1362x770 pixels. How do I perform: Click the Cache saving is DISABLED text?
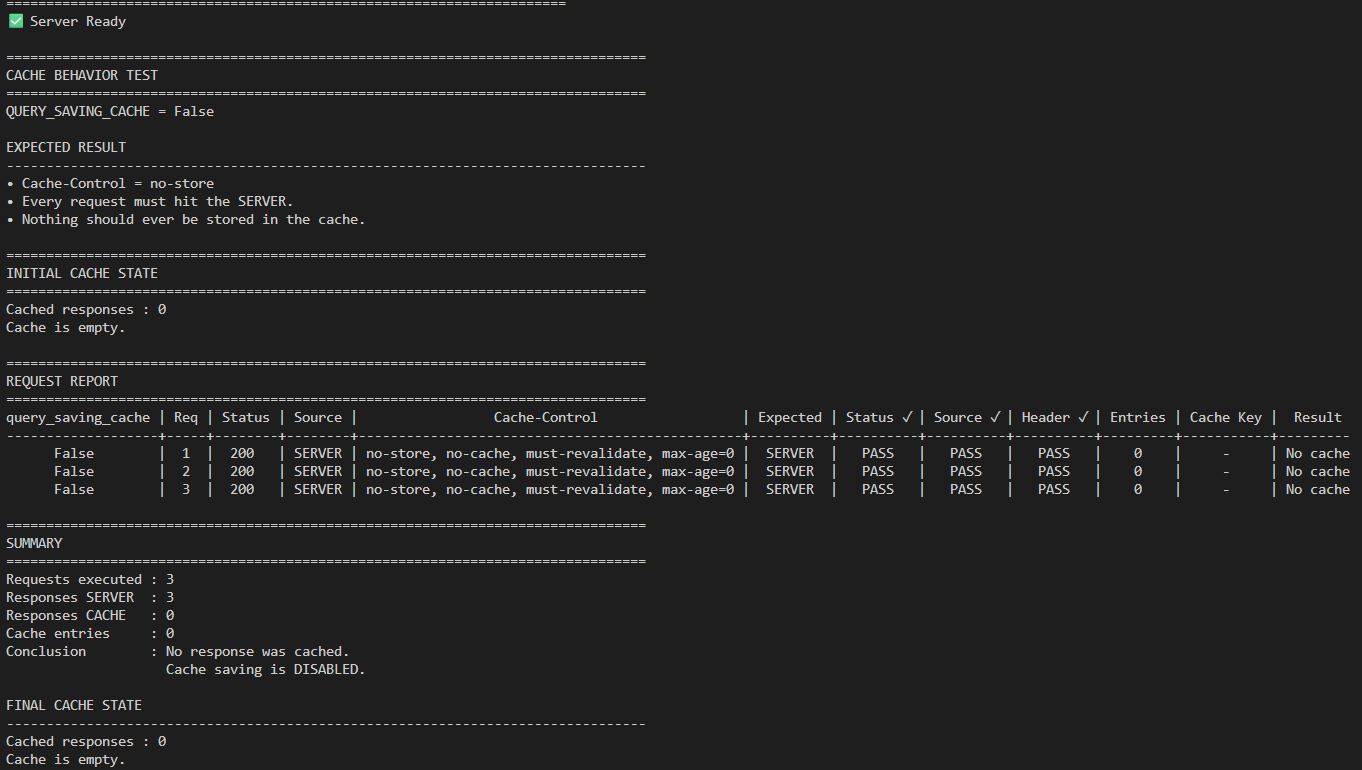coord(266,669)
